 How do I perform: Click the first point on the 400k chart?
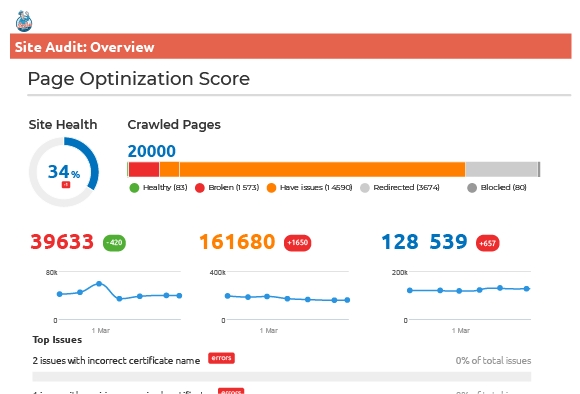point(228,296)
